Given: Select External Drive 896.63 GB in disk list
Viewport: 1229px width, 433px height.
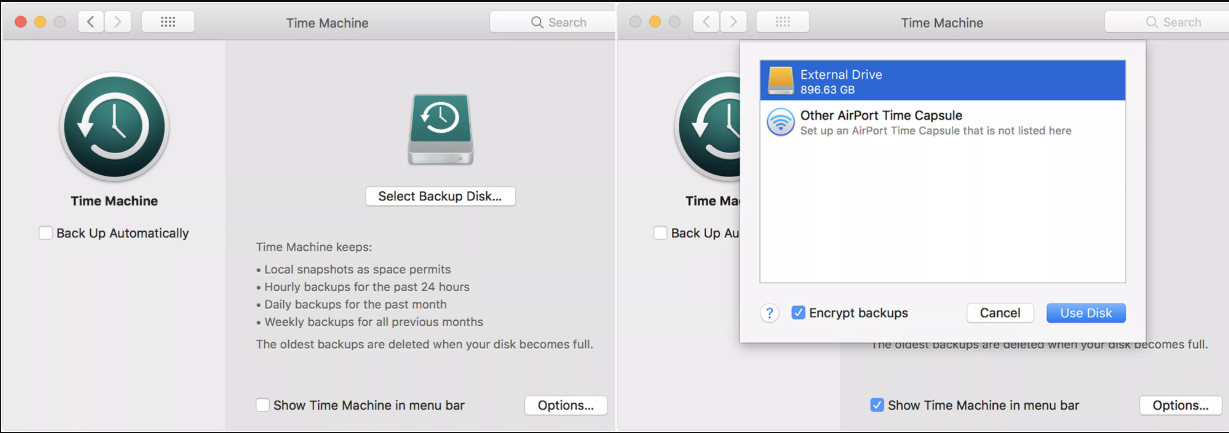Looking at the screenshot, I should tap(942, 81).
